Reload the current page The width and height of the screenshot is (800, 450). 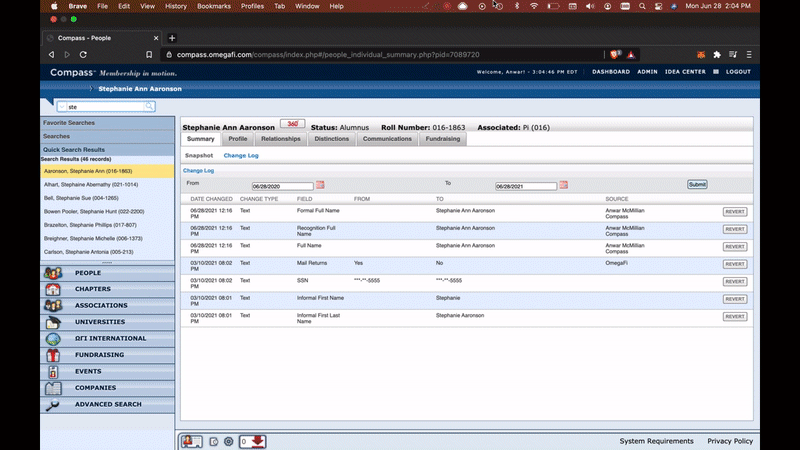click(83, 55)
